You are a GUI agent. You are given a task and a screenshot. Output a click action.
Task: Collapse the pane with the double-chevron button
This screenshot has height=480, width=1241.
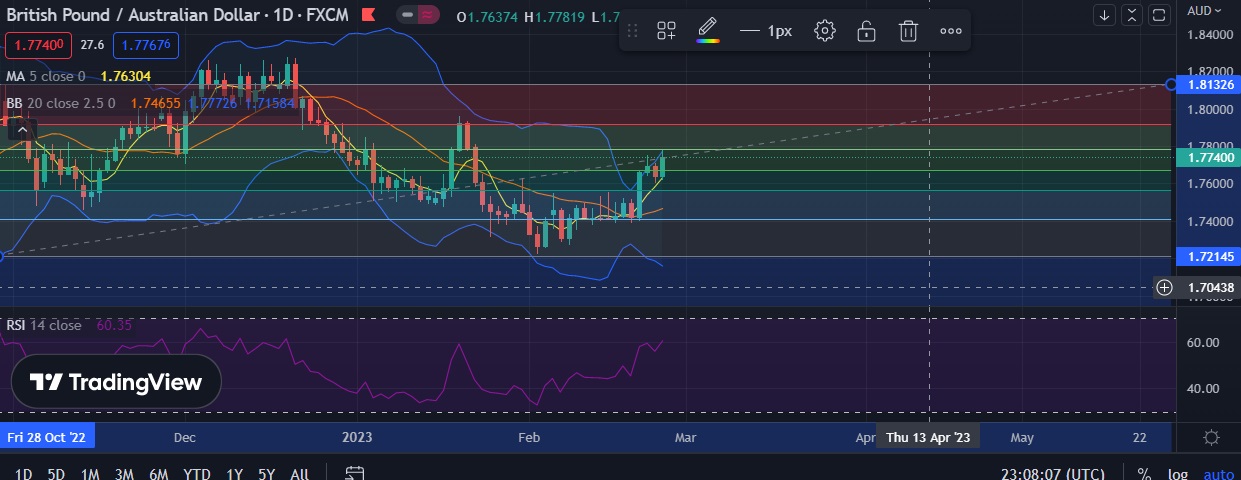coord(1132,15)
